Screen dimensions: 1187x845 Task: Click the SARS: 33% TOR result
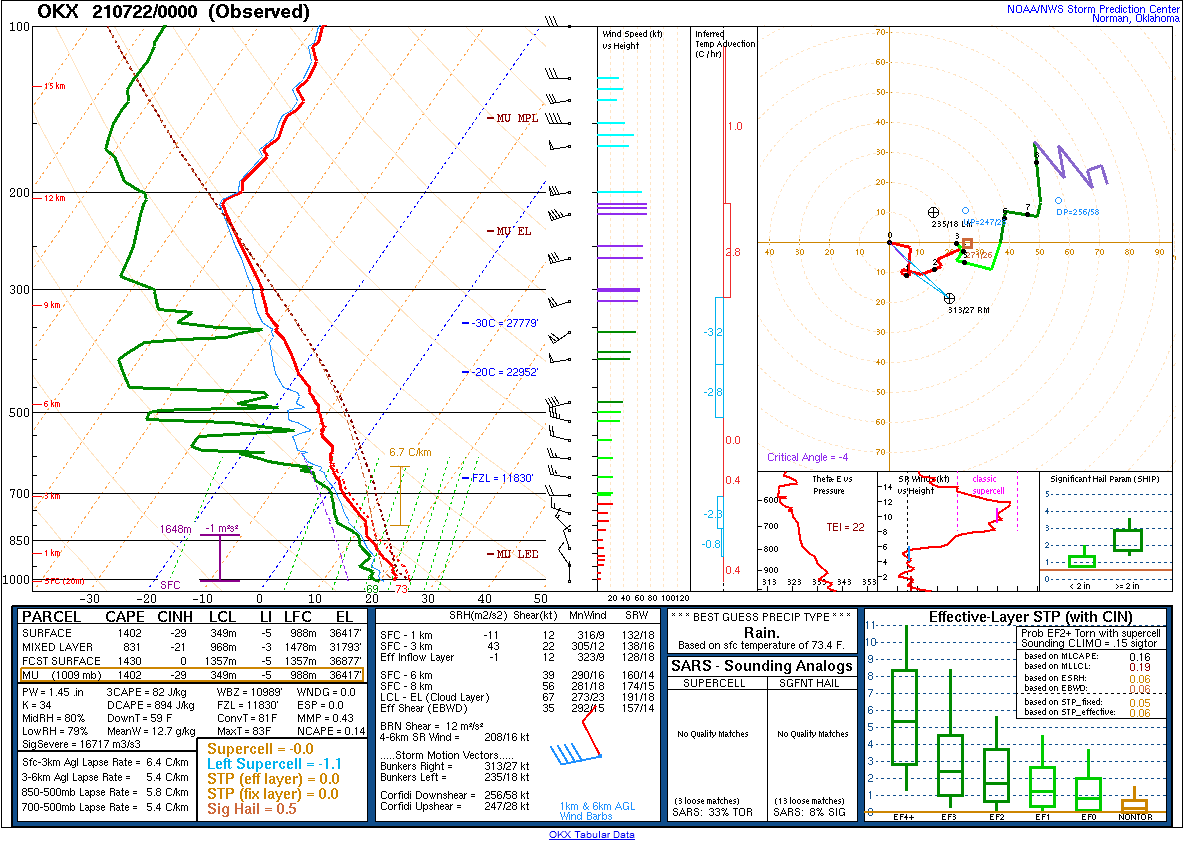tap(712, 813)
